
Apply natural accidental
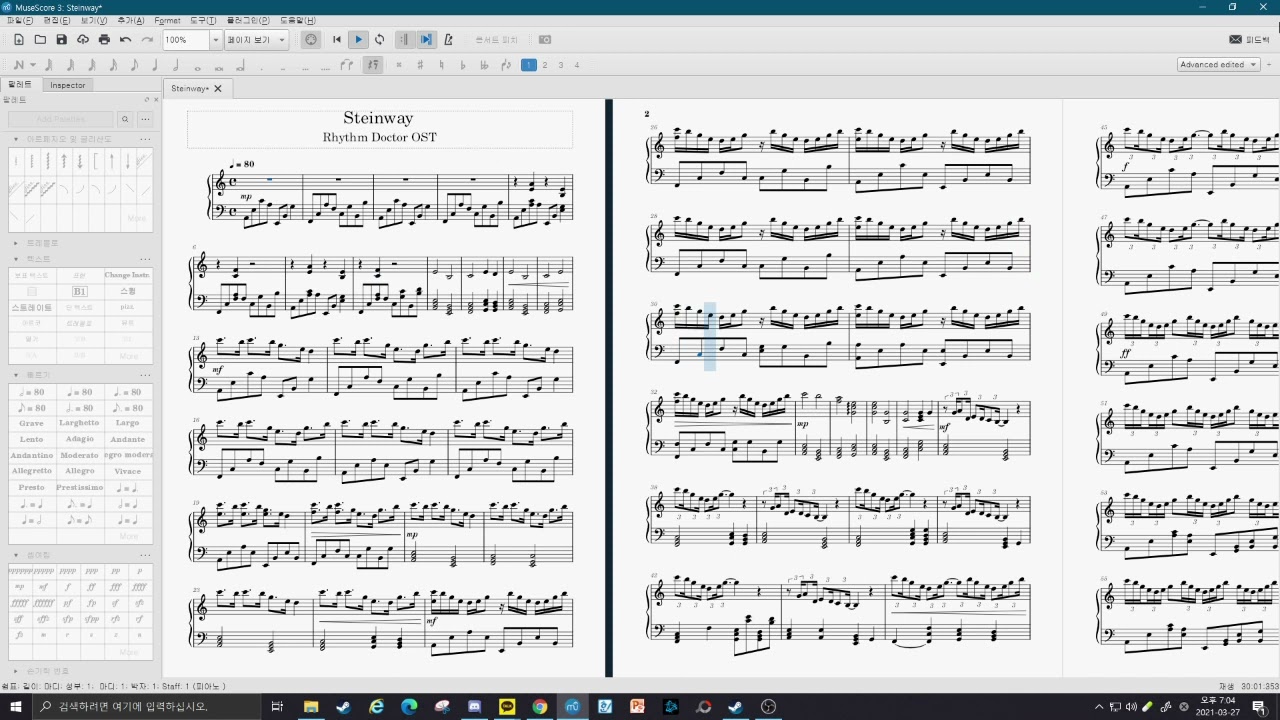pyautogui.click(x=441, y=65)
